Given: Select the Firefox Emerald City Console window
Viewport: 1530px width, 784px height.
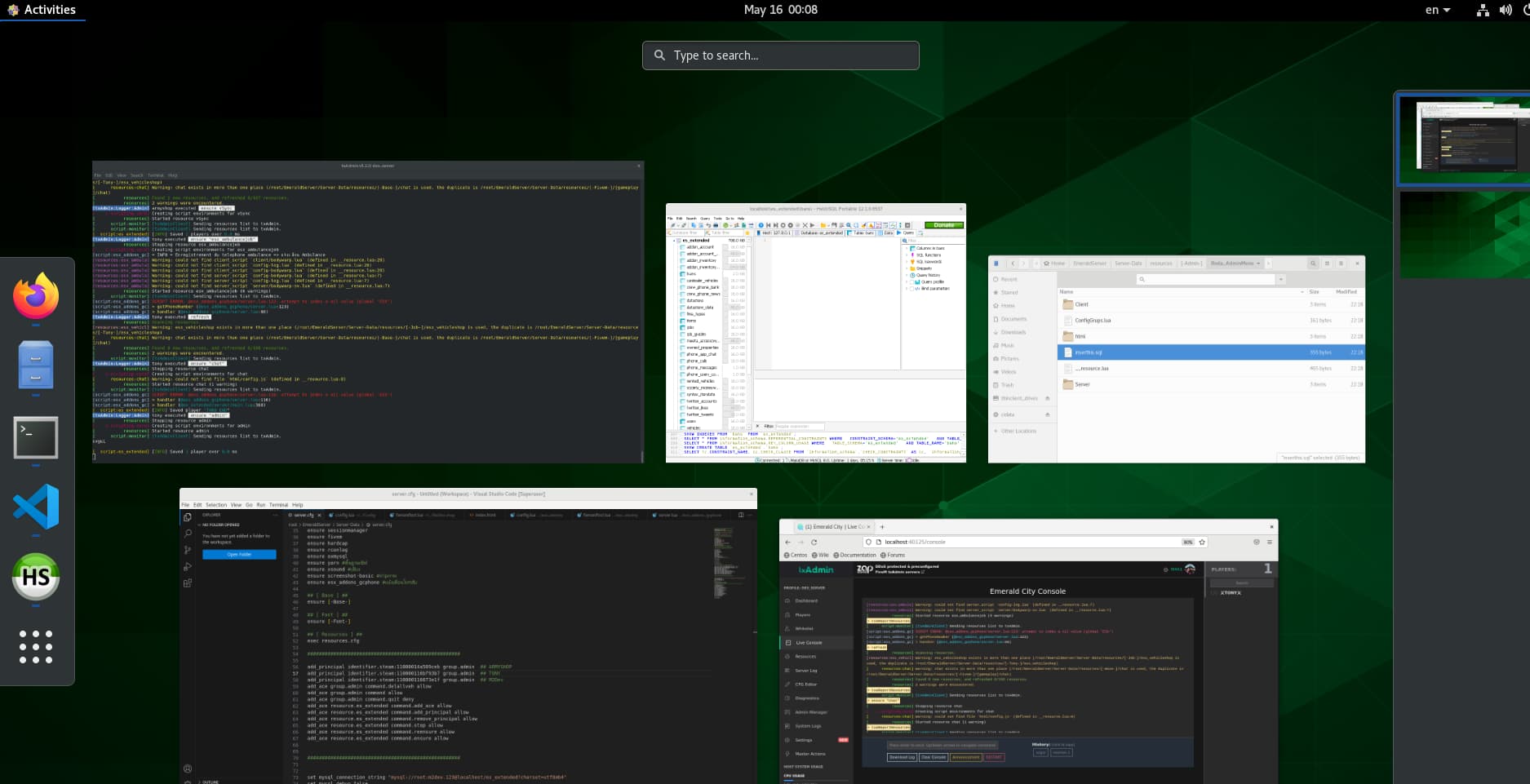Looking at the screenshot, I should (1028, 651).
